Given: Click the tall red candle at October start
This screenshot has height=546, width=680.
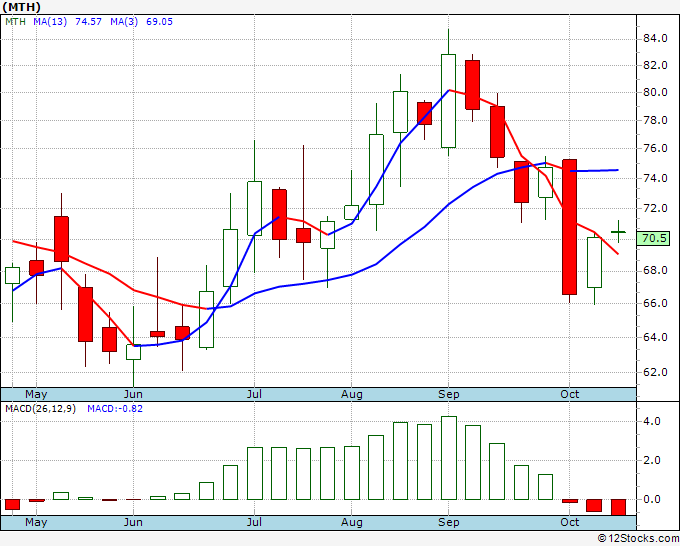Looking at the screenshot, I should [x=569, y=227].
